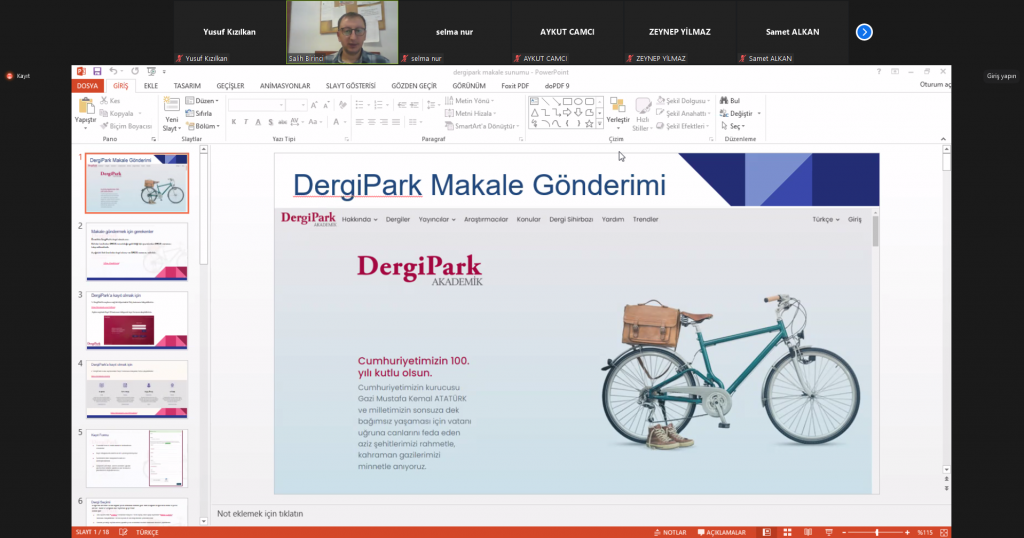Viewport: 1024px width, 538px height.
Task: Open the TASARIM ribbon tab
Action: pos(186,86)
